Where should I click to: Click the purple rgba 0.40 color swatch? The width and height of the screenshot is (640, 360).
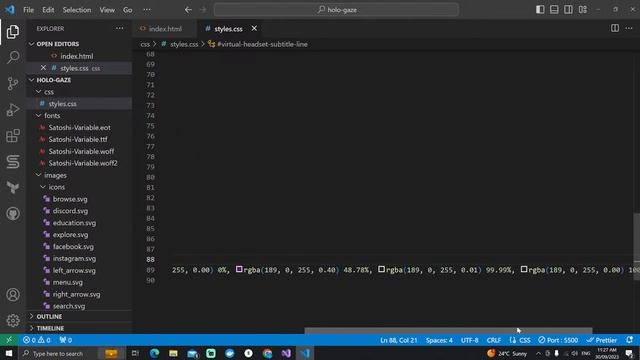point(239,269)
